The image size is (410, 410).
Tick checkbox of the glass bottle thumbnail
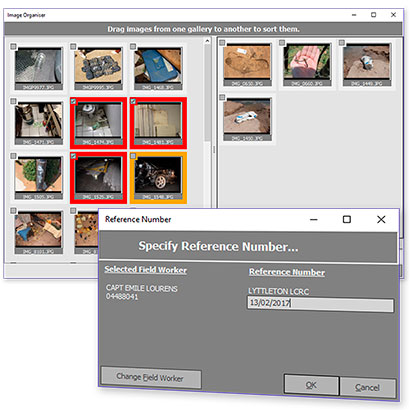(x=13, y=46)
